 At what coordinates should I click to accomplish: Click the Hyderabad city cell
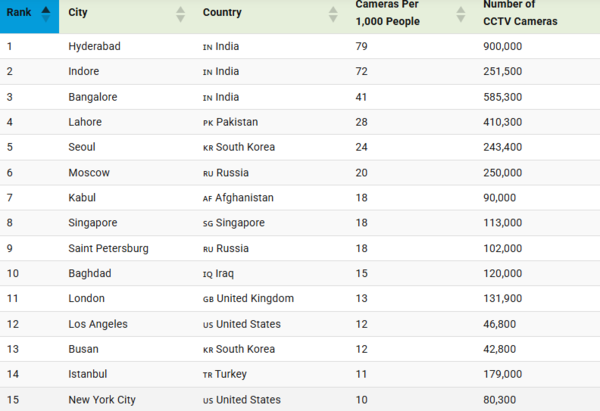click(x=95, y=47)
